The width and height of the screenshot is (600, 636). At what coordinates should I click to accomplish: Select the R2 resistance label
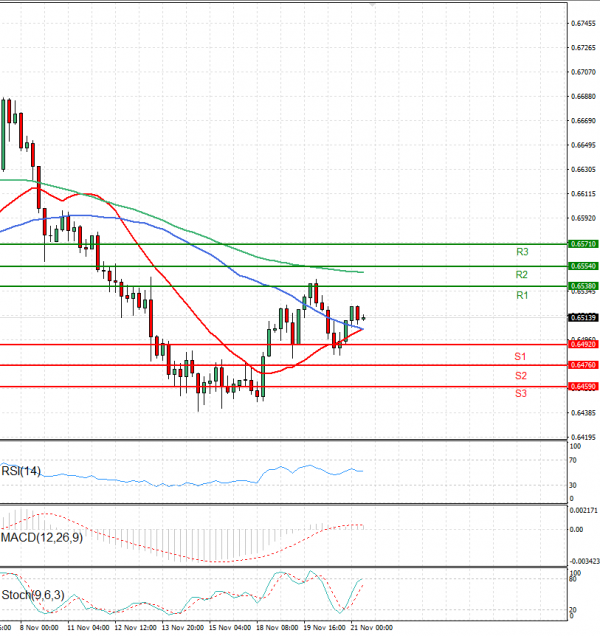[522, 274]
